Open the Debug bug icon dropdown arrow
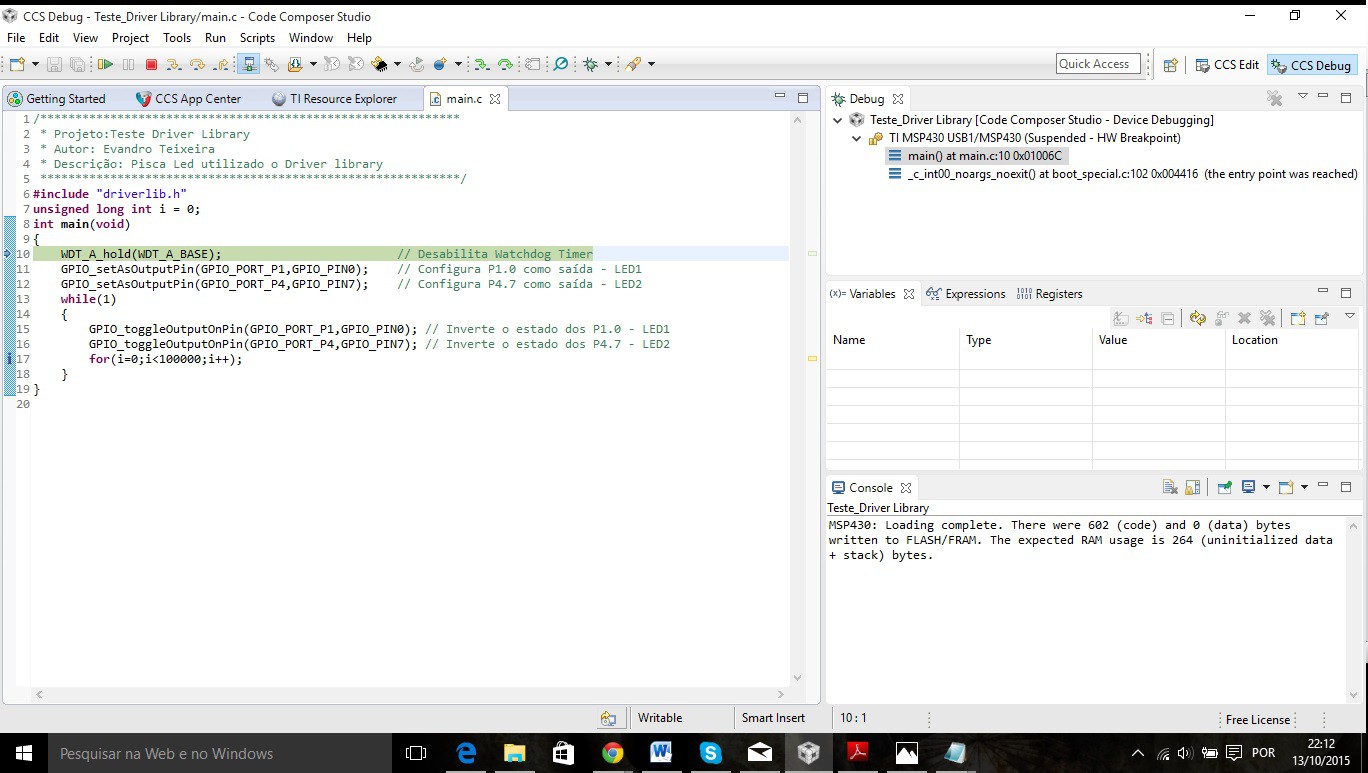 [x=608, y=64]
